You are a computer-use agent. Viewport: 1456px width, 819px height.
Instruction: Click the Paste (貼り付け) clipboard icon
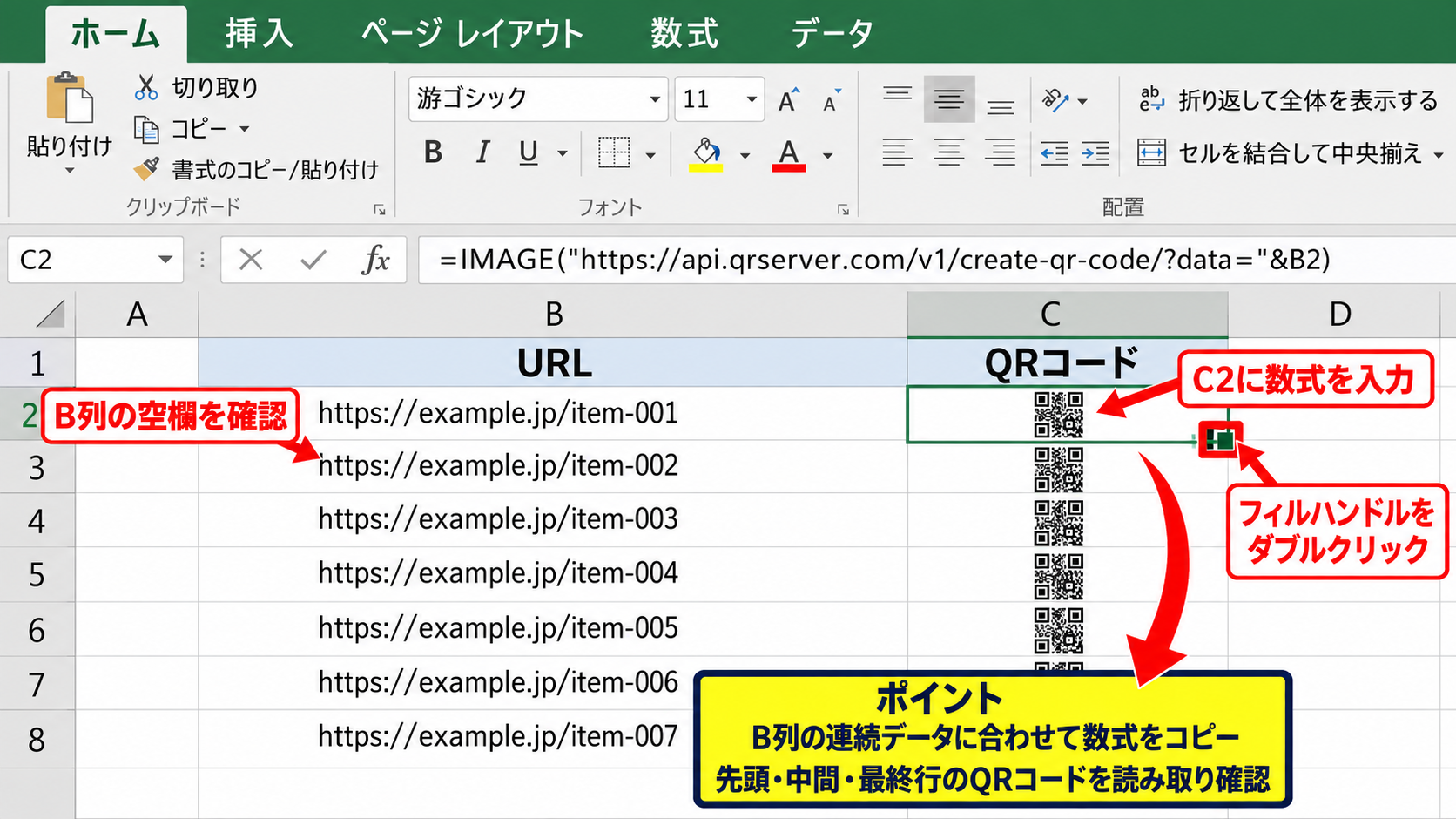pos(70,98)
